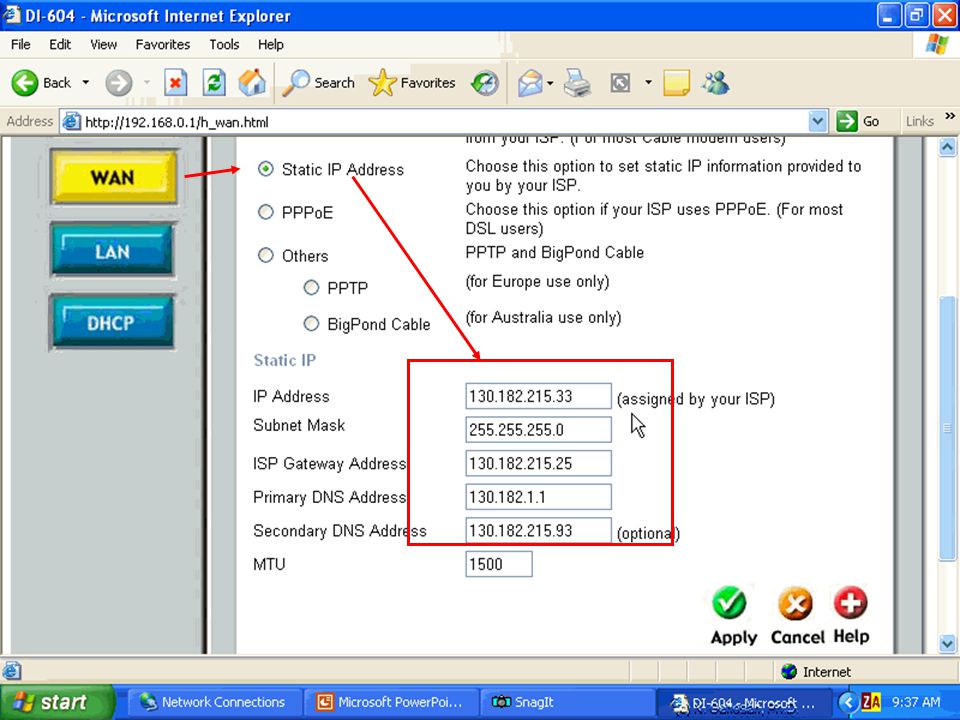
Task: Stop page loading with red X icon
Action: [176, 83]
